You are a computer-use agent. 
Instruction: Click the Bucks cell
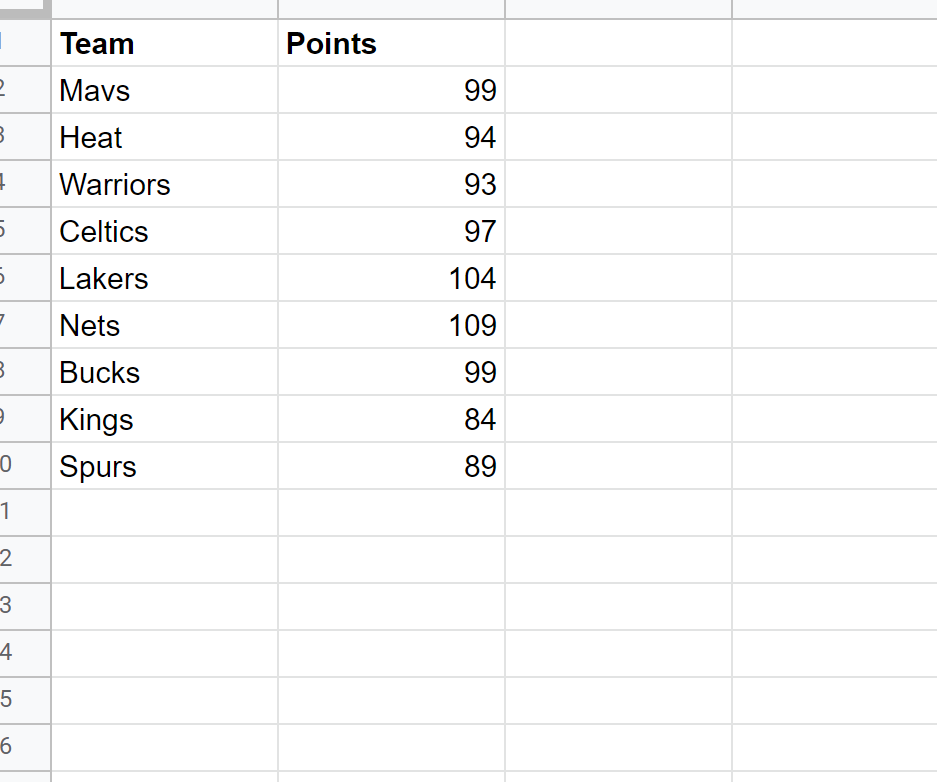click(x=164, y=373)
